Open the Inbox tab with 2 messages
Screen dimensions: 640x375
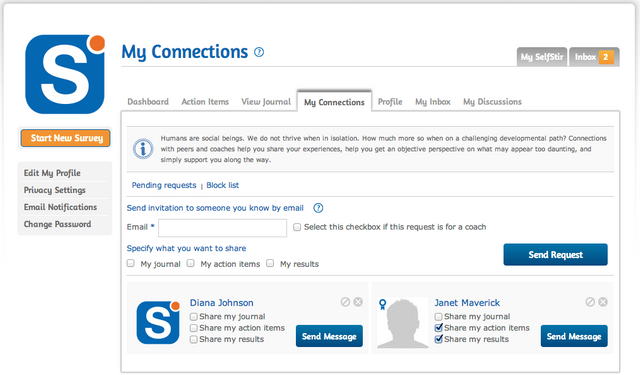(x=594, y=57)
